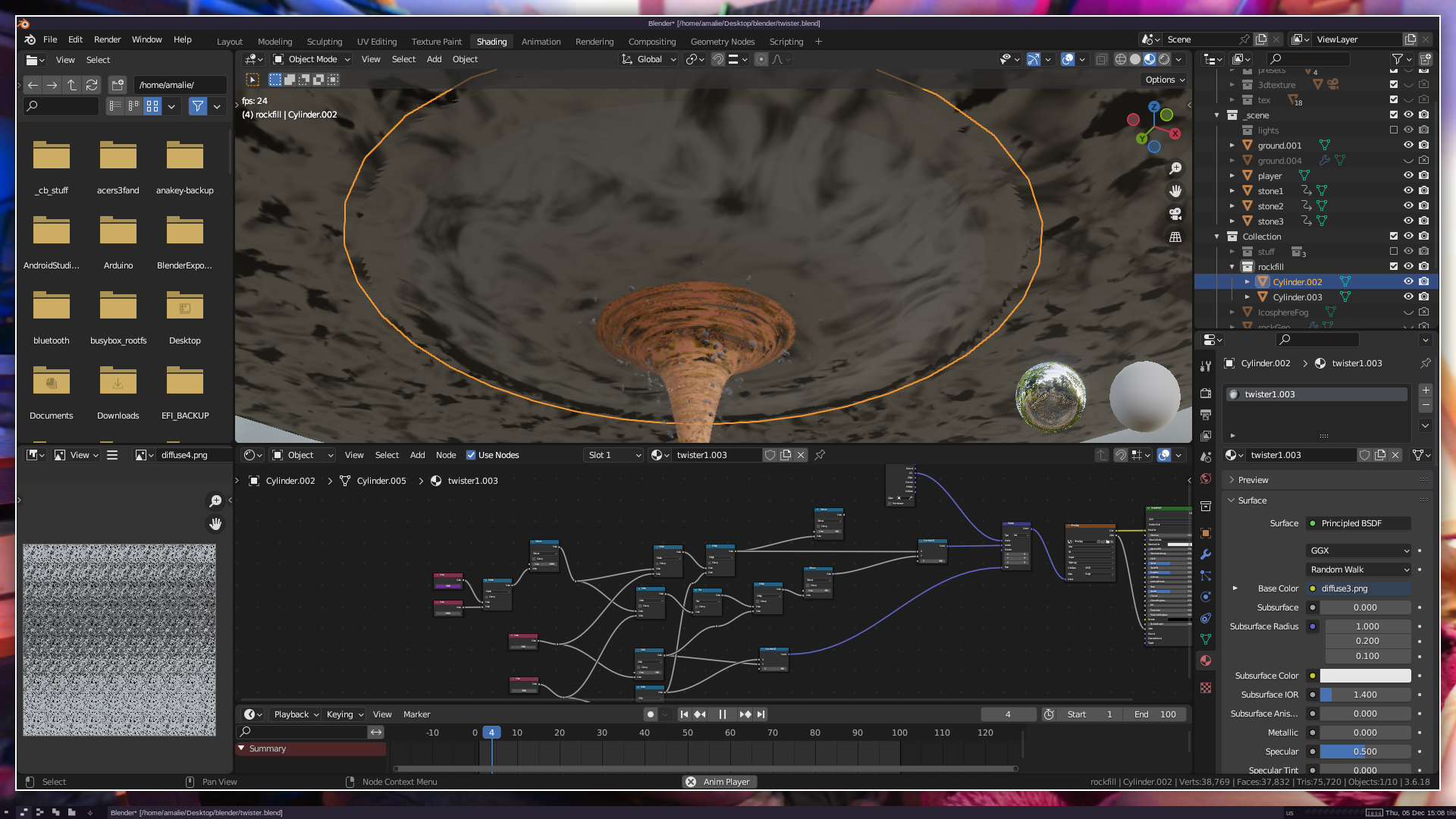Switch to the Geometry Nodes workspace tab
This screenshot has height=819, width=1456.
click(x=722, y=42)
